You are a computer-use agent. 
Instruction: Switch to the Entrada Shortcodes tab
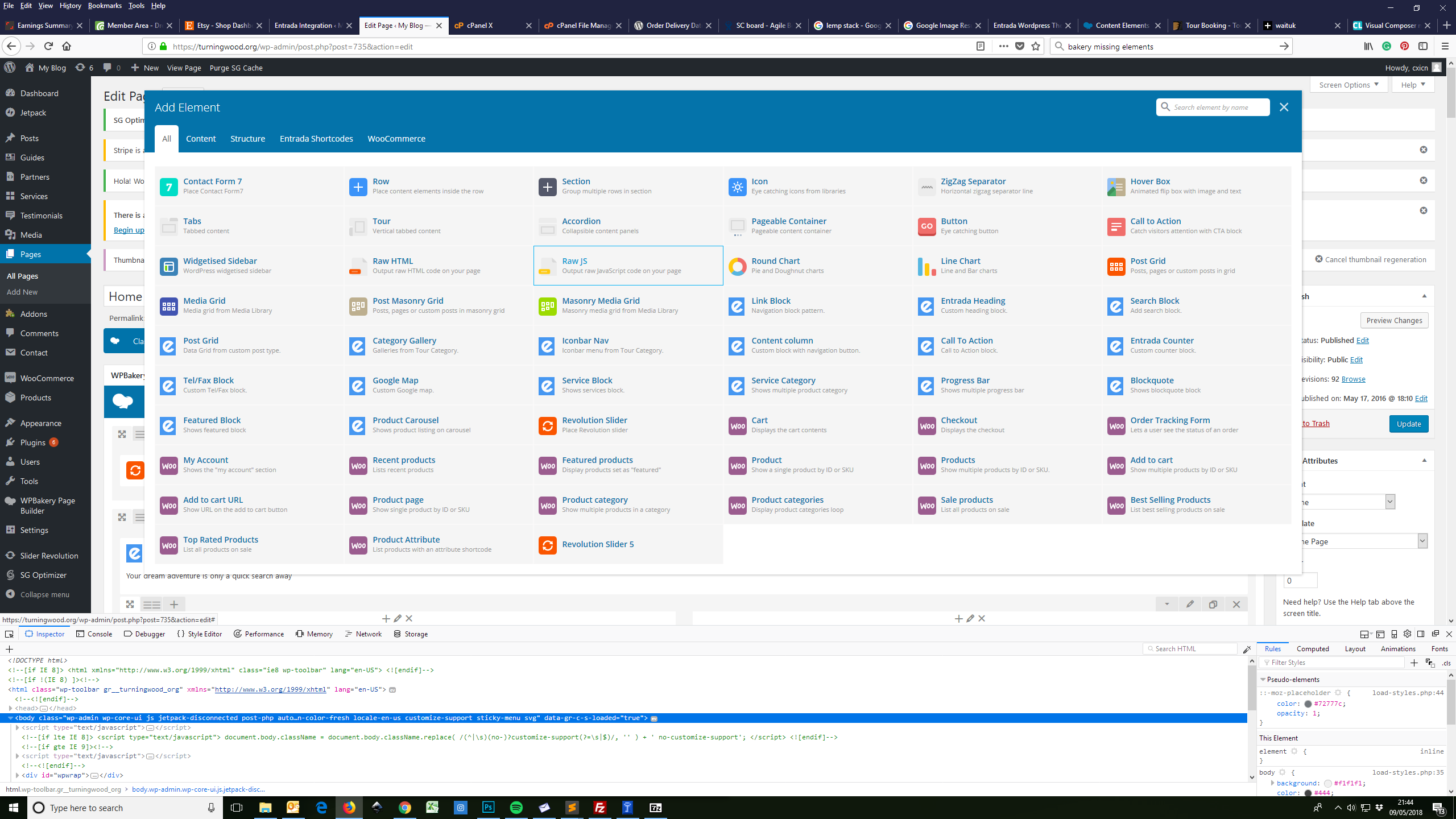tap(316, 139)
